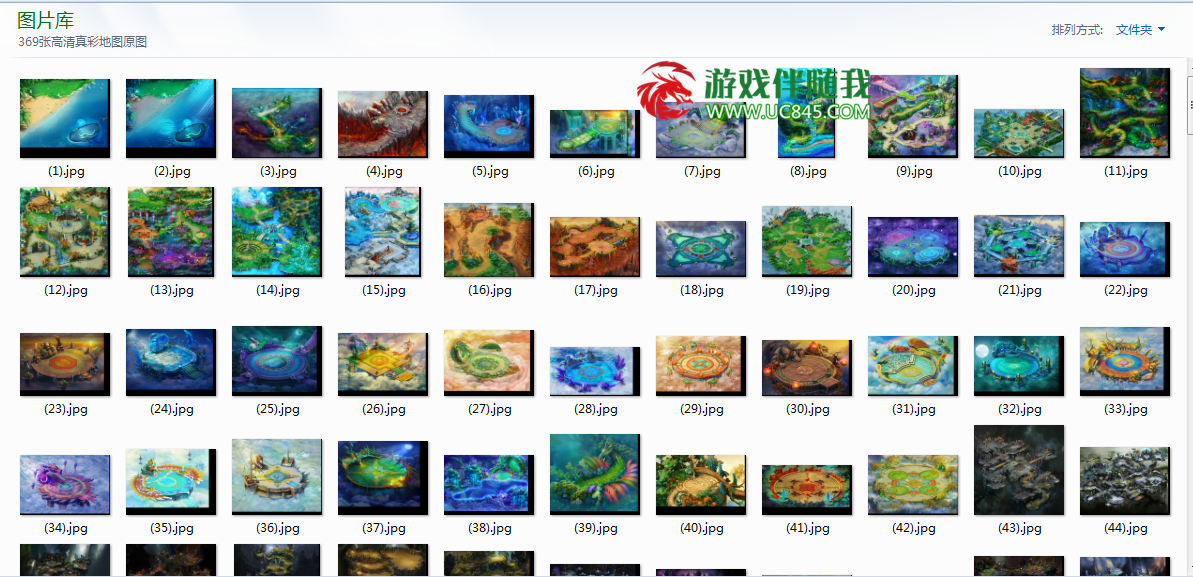Screen dimensions: 1193x577
Task: Select thumbnail of (6).jpg
Action: 595,133
